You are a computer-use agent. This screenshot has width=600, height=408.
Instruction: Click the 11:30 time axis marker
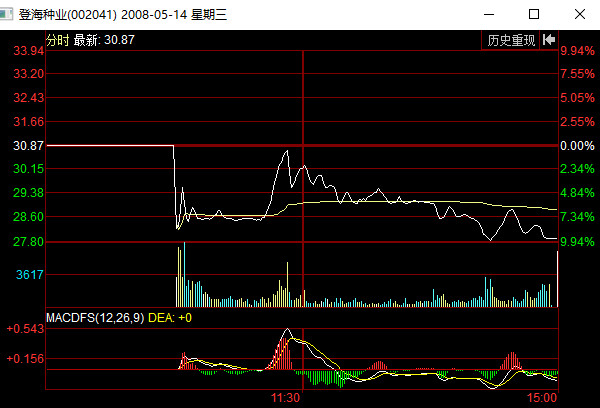pyautogui.click(x=286, y=398)
